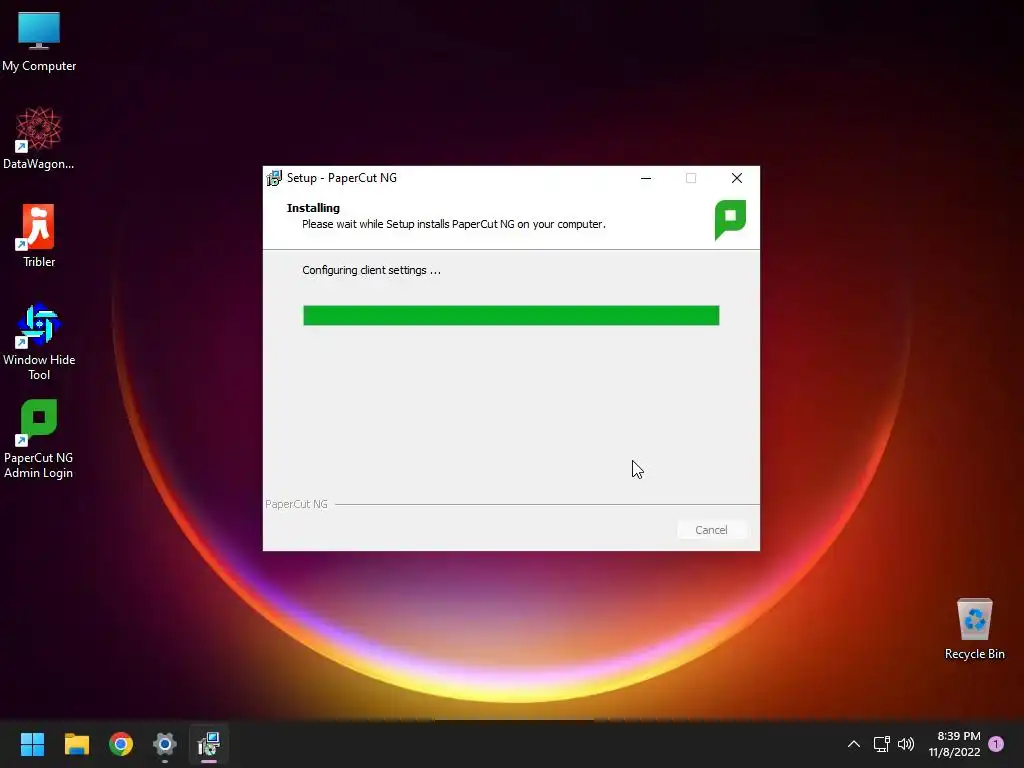Select the Tribler desktop shortcut
This screenshot has height=768, width=1024.
click(39, 236)
